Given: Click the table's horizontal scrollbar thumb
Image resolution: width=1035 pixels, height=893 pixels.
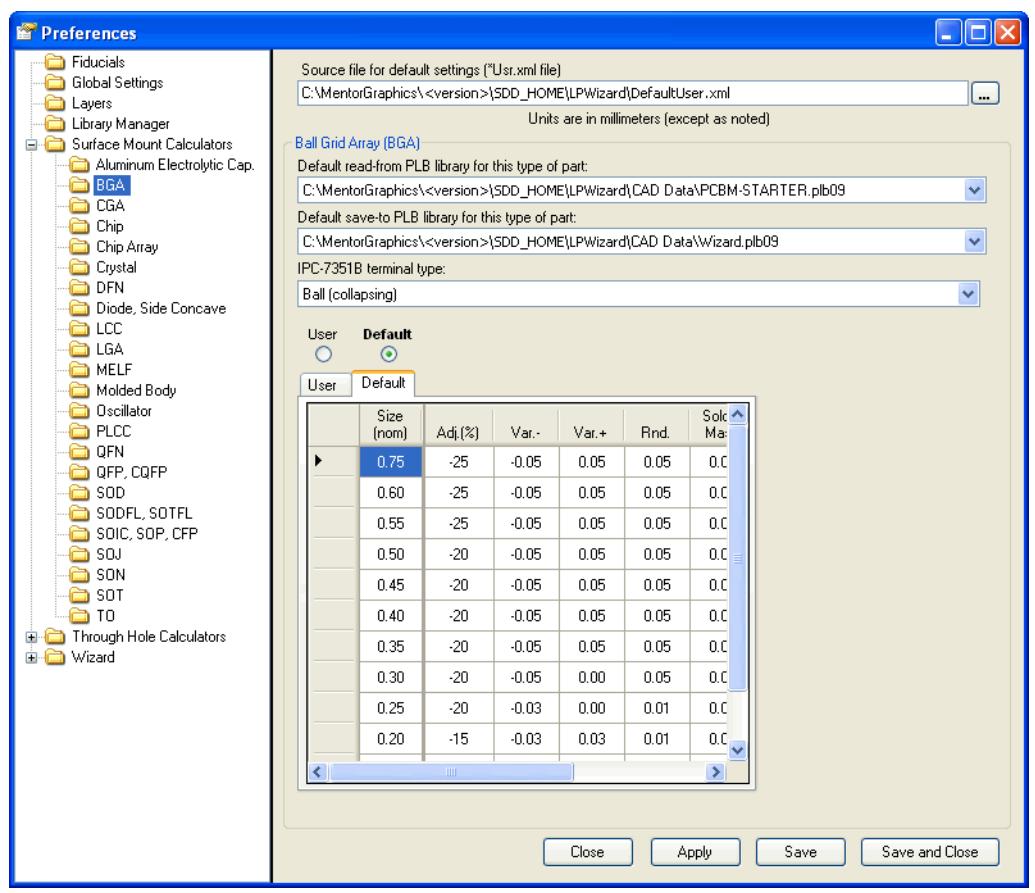Looking at the screenshot, I should pos(451,772).
